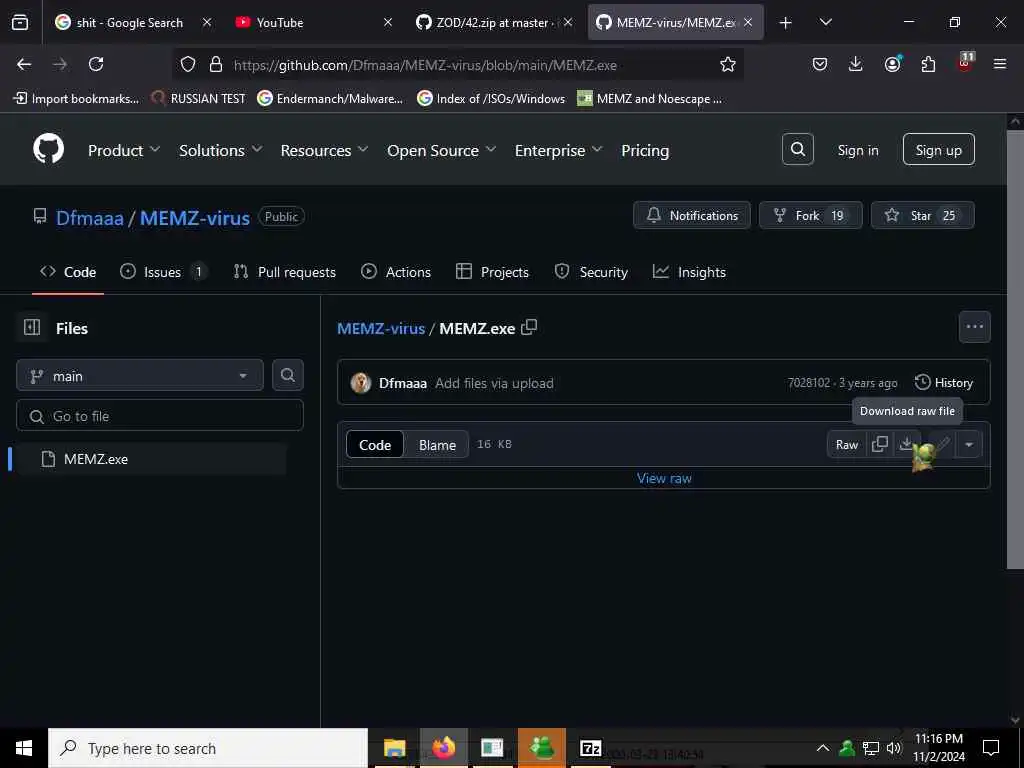The height and width of the screenshot is (768, 1024).
Task: Open the main branch selector
Action: pos(140,376)
